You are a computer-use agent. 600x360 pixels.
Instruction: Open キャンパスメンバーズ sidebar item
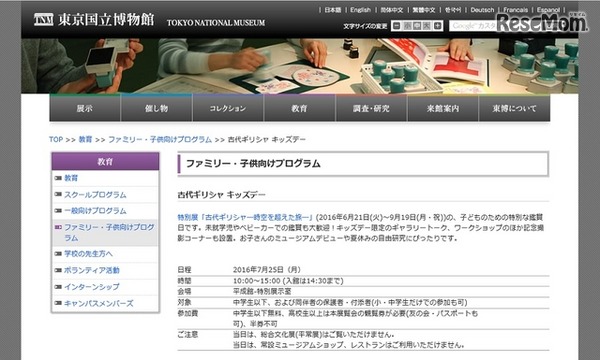99,303
